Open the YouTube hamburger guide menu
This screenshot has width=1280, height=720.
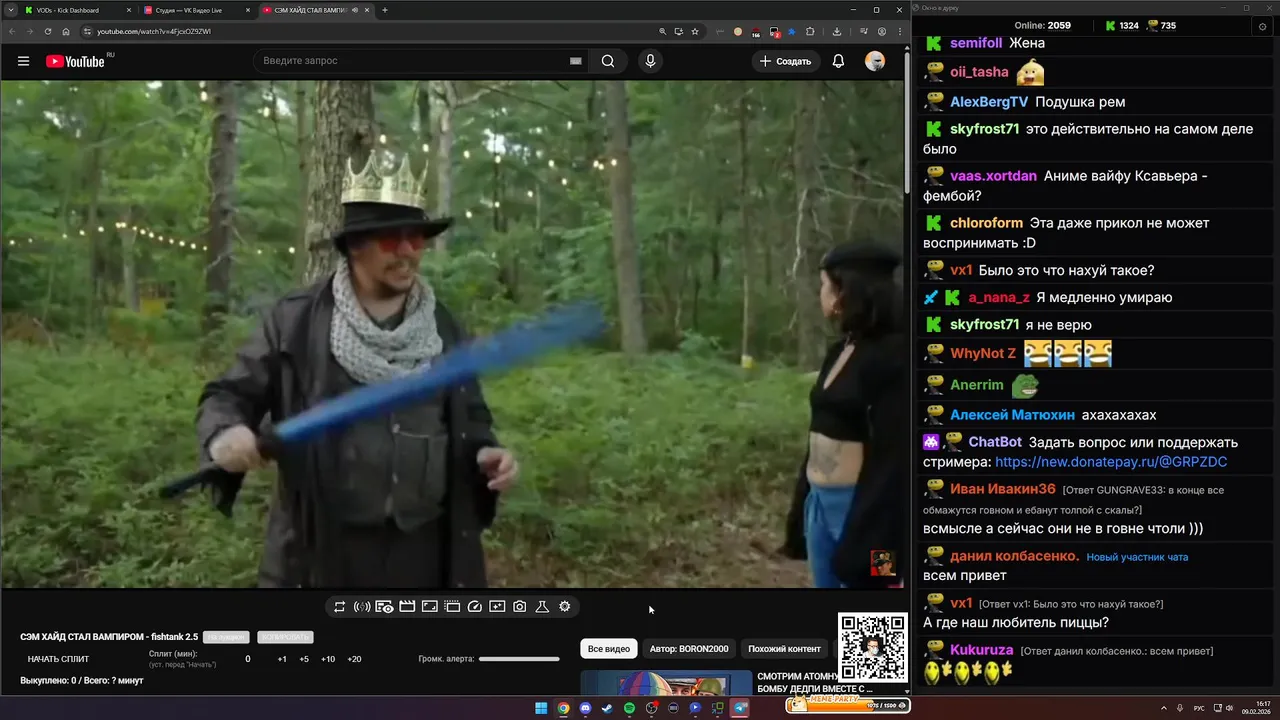23,61
